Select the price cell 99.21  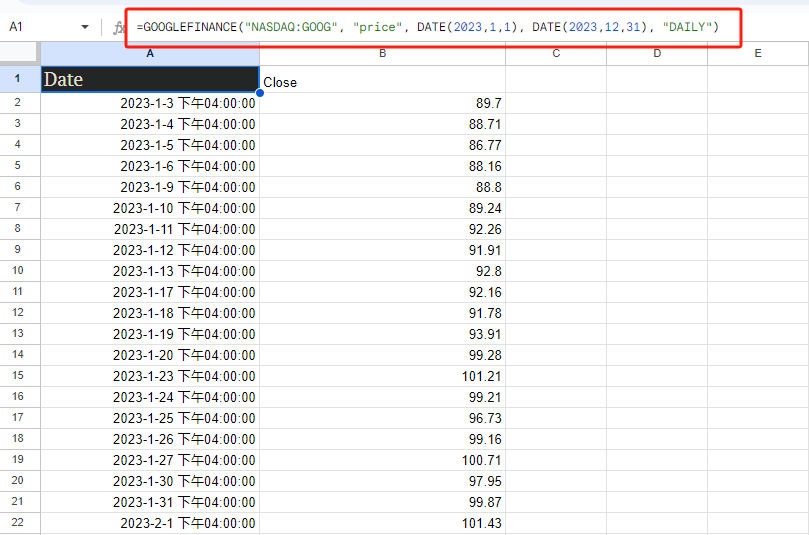click(x=382, y=397)
